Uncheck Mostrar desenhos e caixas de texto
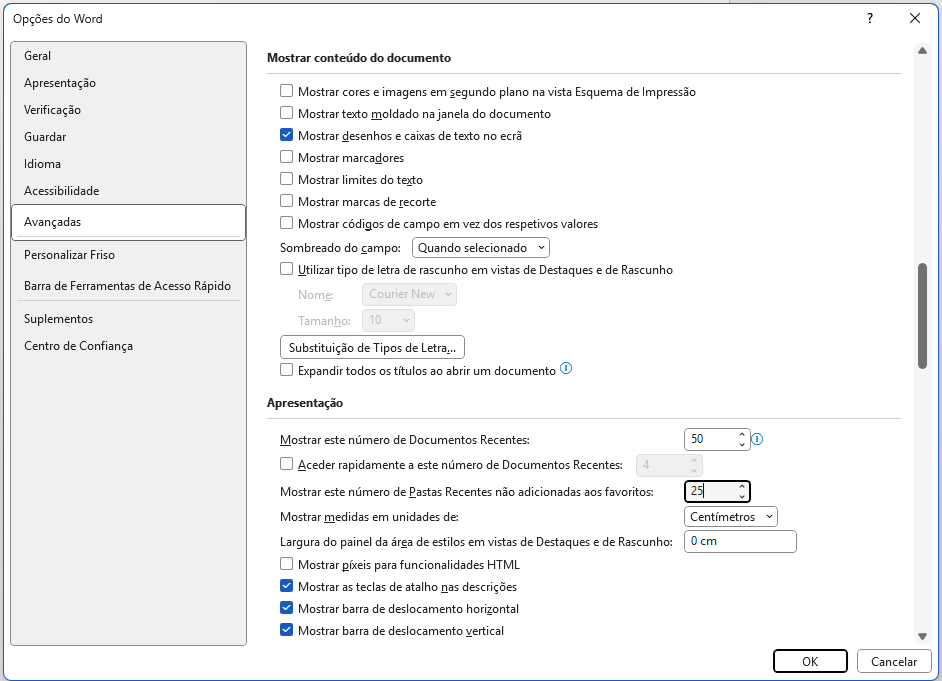 [x=287, y=135]
